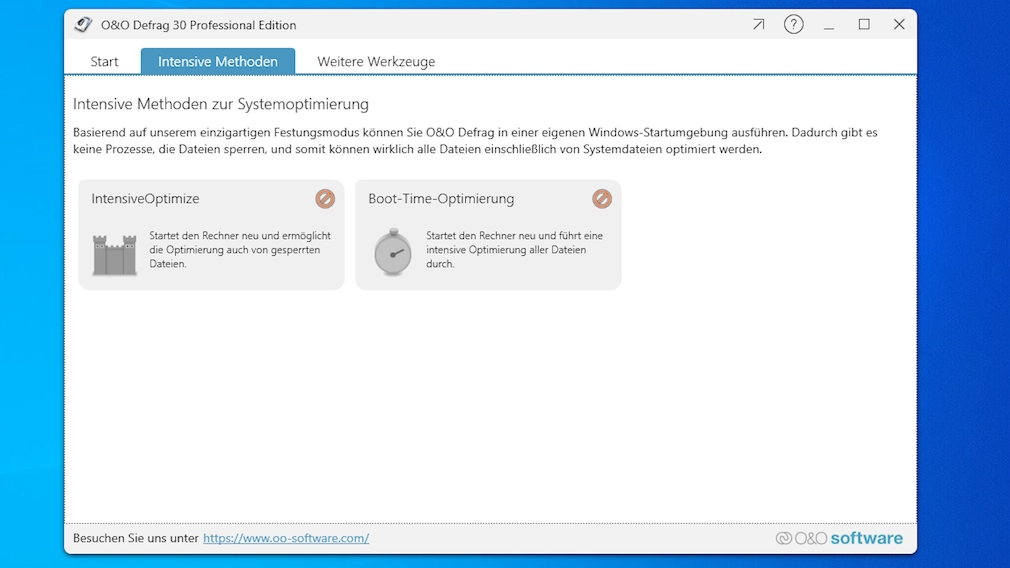Close the O&O Defrag window
Screen dimensions: 1010x568
pos(899,24)
